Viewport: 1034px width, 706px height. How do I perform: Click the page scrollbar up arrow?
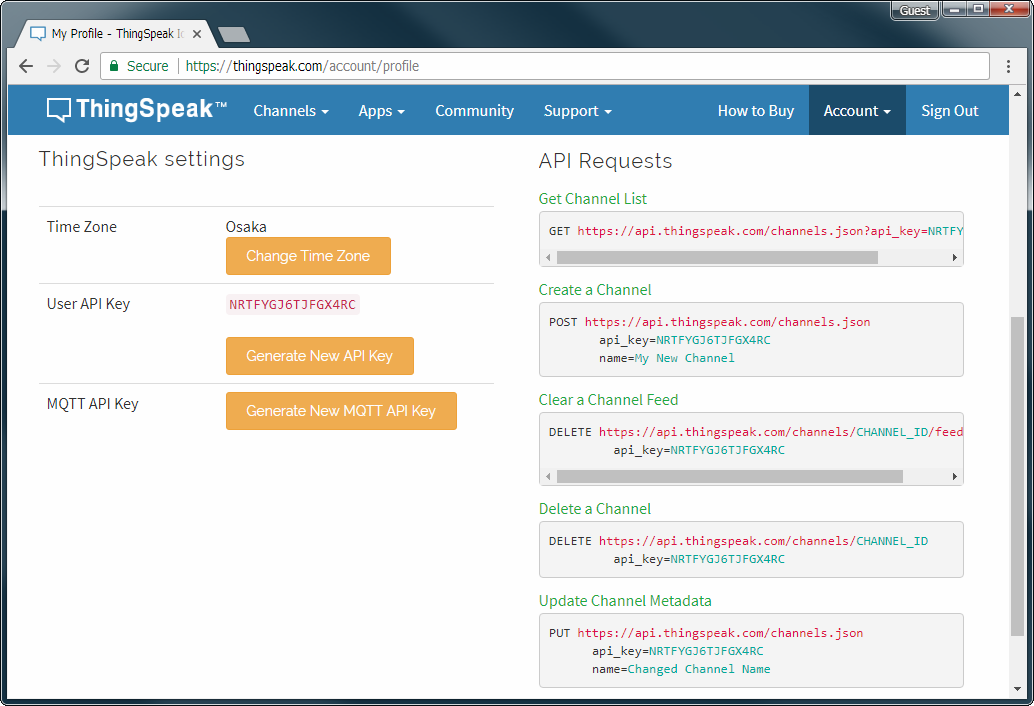coord(1017,94)
